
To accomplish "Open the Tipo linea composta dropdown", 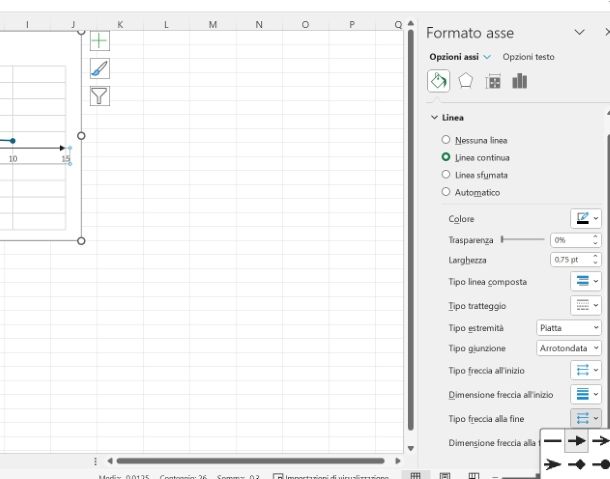I will coord(586,281).
